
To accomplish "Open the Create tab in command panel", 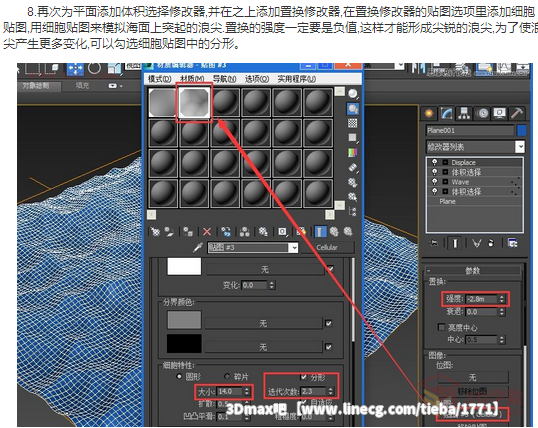I will point(429,113).
